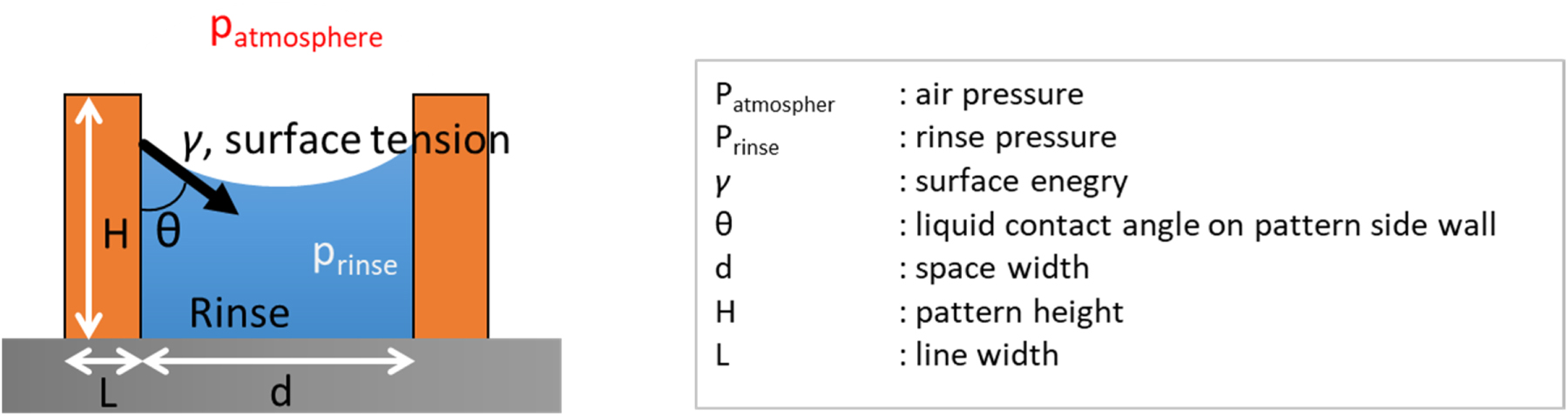Click the 'Rinse' text in blue liquid

[240, 313]
